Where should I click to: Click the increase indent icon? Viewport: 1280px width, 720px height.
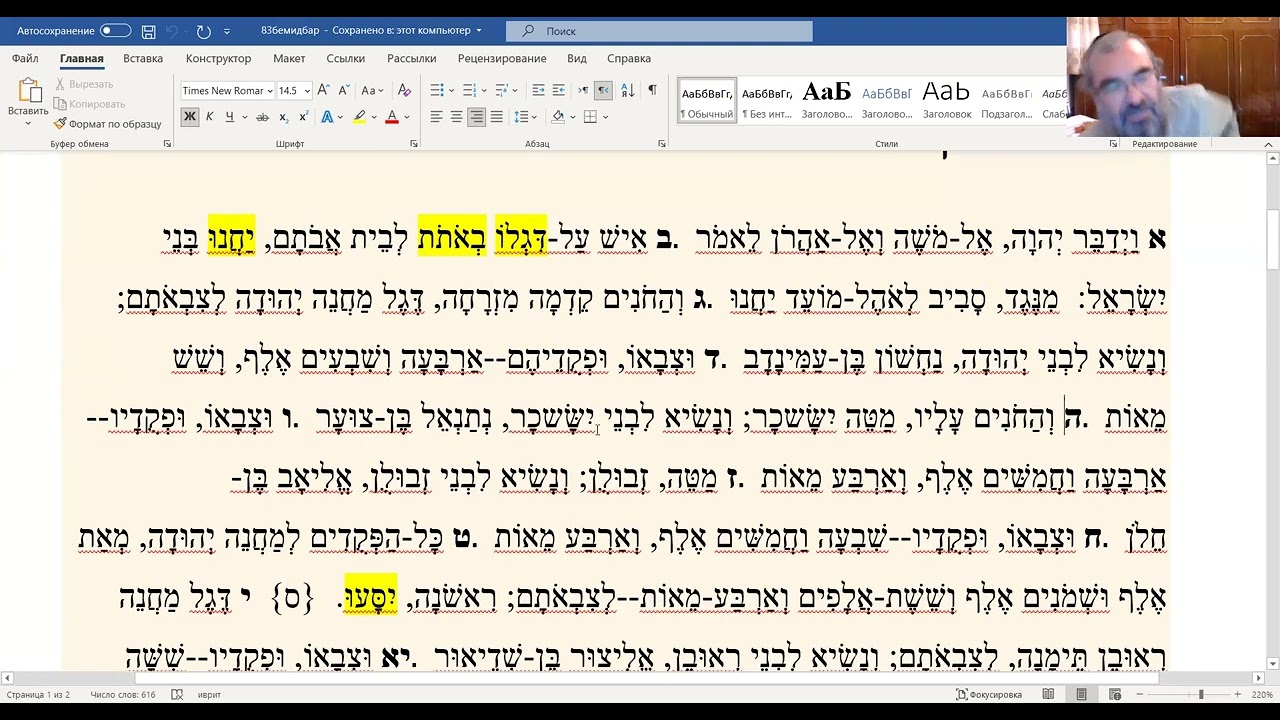pyautogui.click(x=559, y=90)
